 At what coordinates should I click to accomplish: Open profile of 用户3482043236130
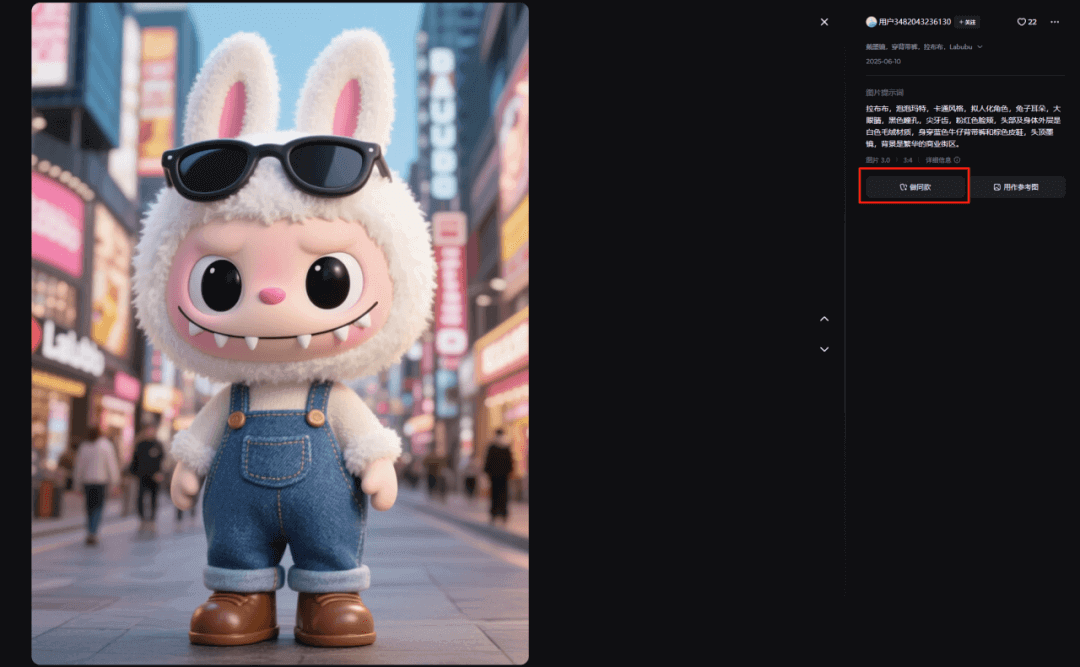(914, 22)
